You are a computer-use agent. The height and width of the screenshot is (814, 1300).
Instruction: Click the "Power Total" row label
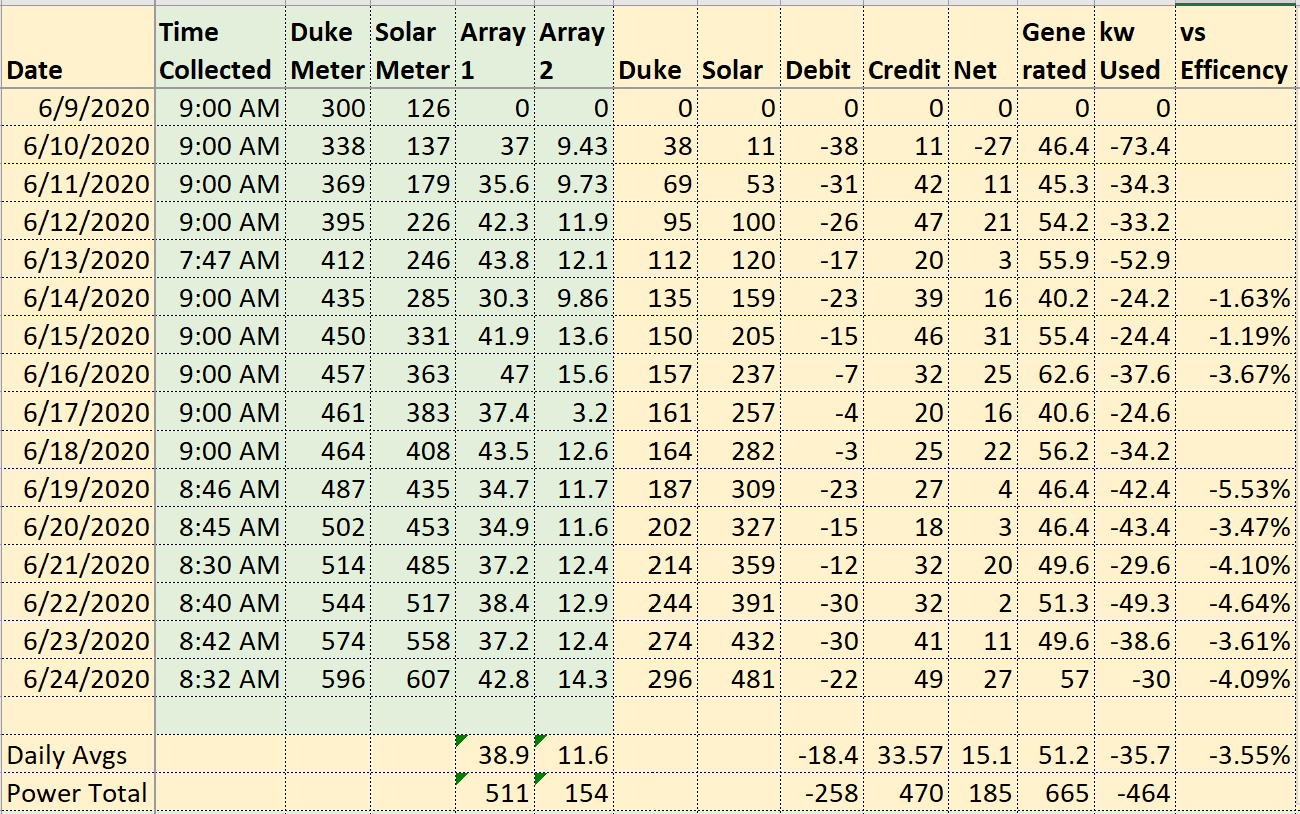78,792
